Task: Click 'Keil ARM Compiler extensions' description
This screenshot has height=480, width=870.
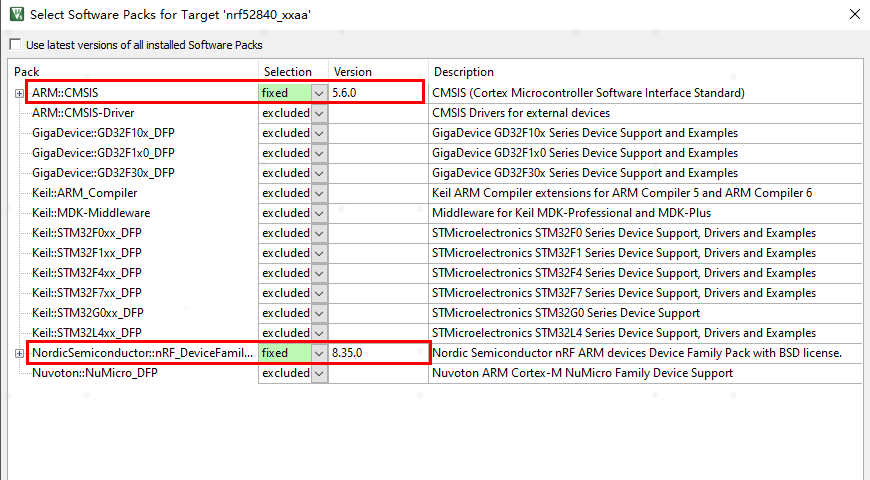Action: click(x=622, y=193)
